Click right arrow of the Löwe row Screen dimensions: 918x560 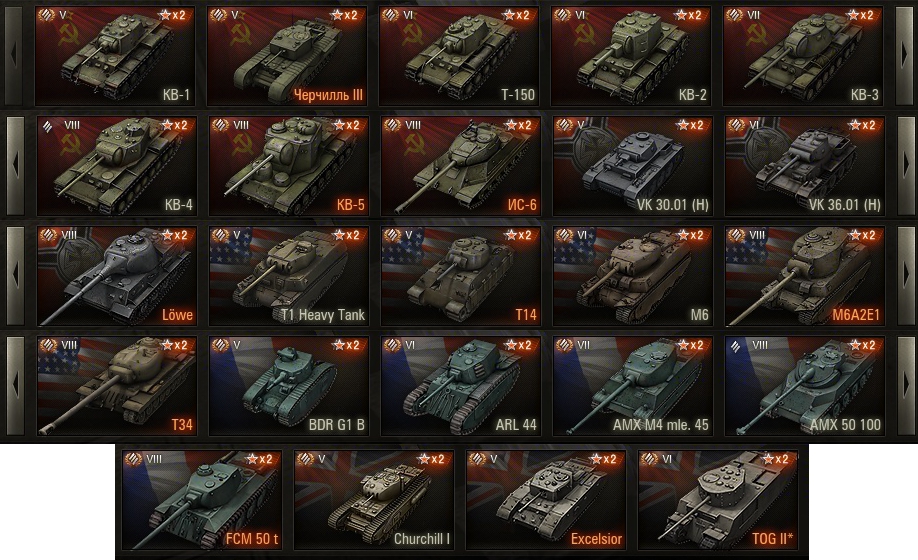[906, 276]
